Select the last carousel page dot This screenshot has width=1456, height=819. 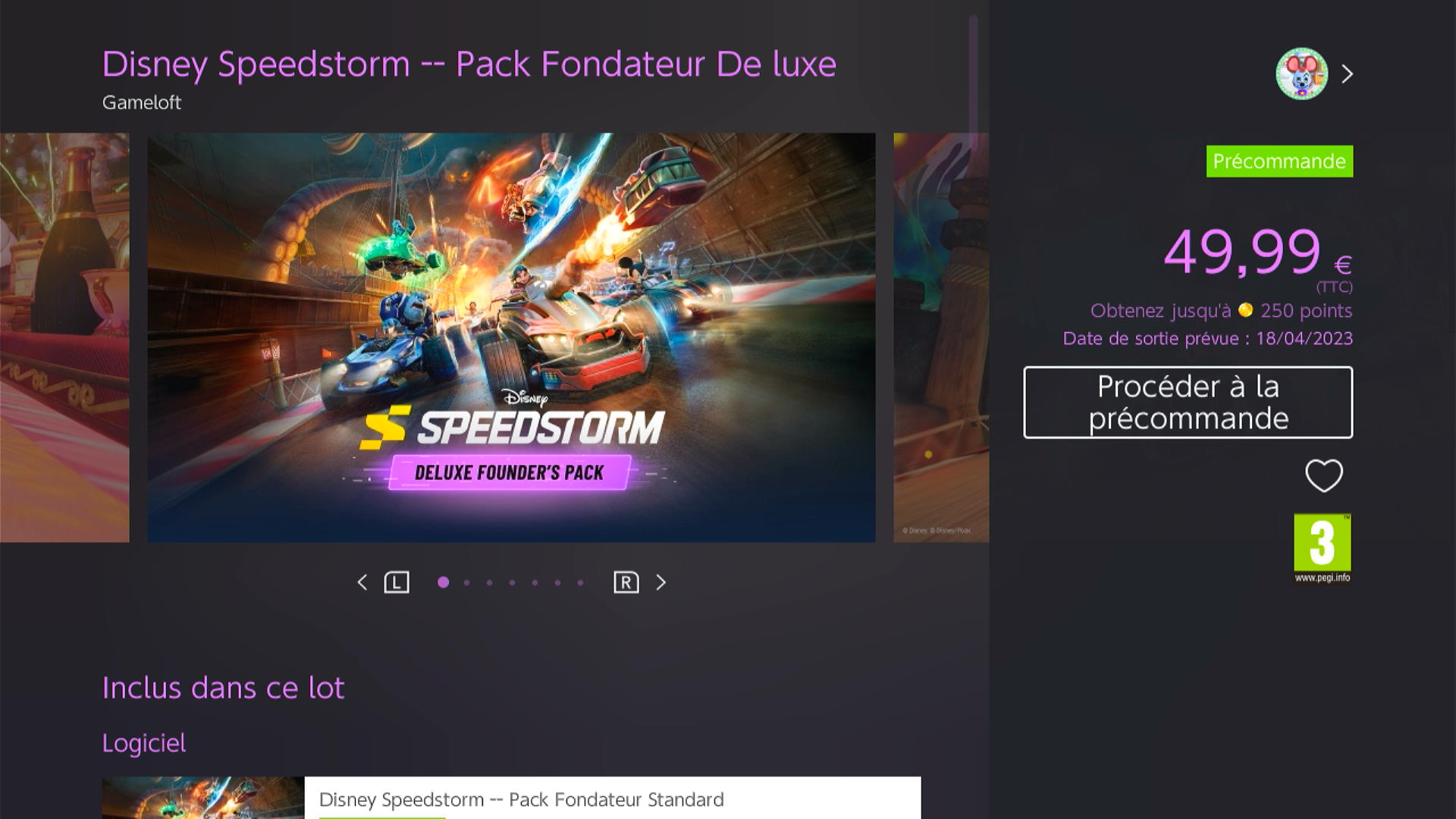coord(580,582)
